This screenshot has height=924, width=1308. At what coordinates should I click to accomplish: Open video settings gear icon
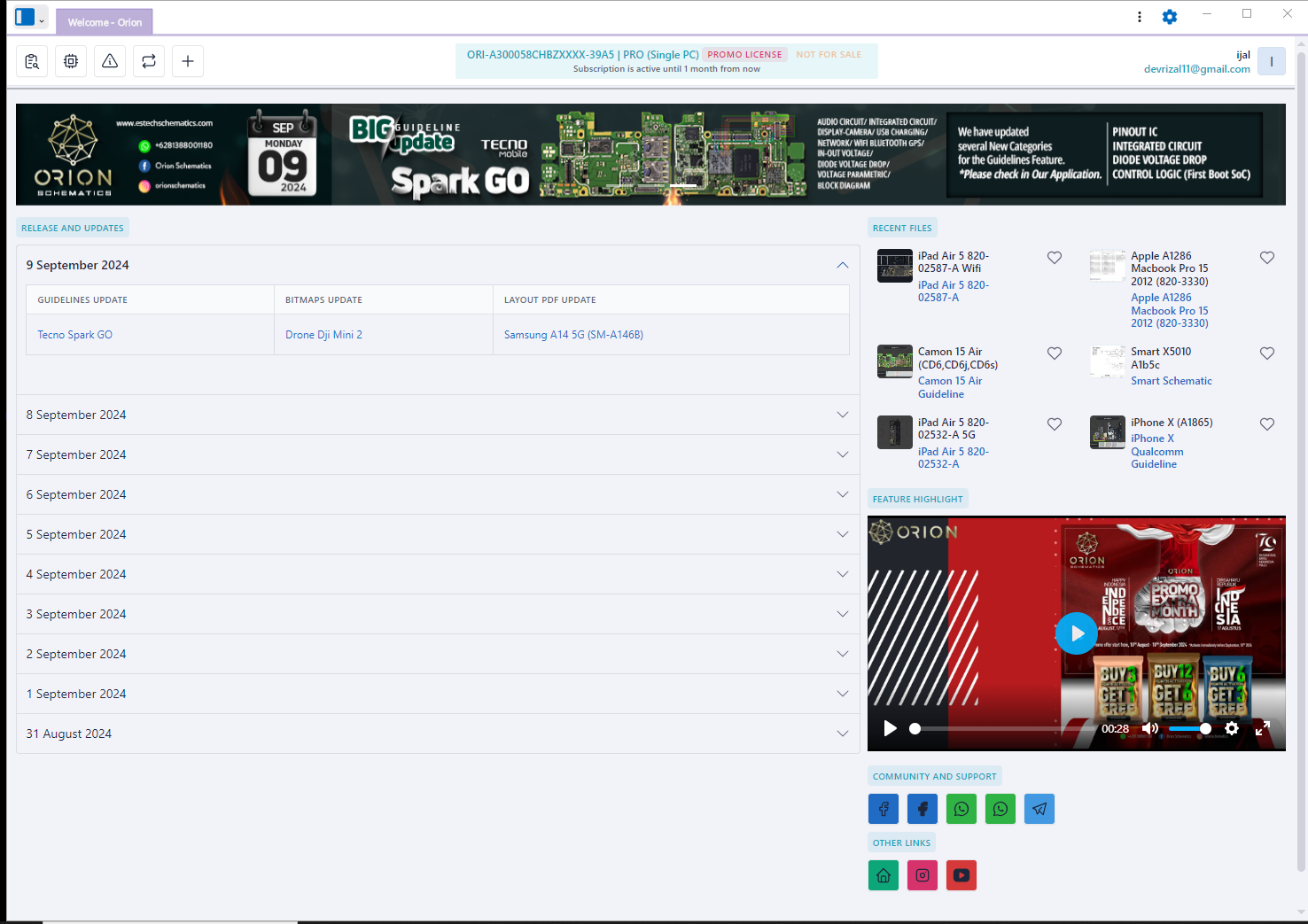[x=1232, y=728]
